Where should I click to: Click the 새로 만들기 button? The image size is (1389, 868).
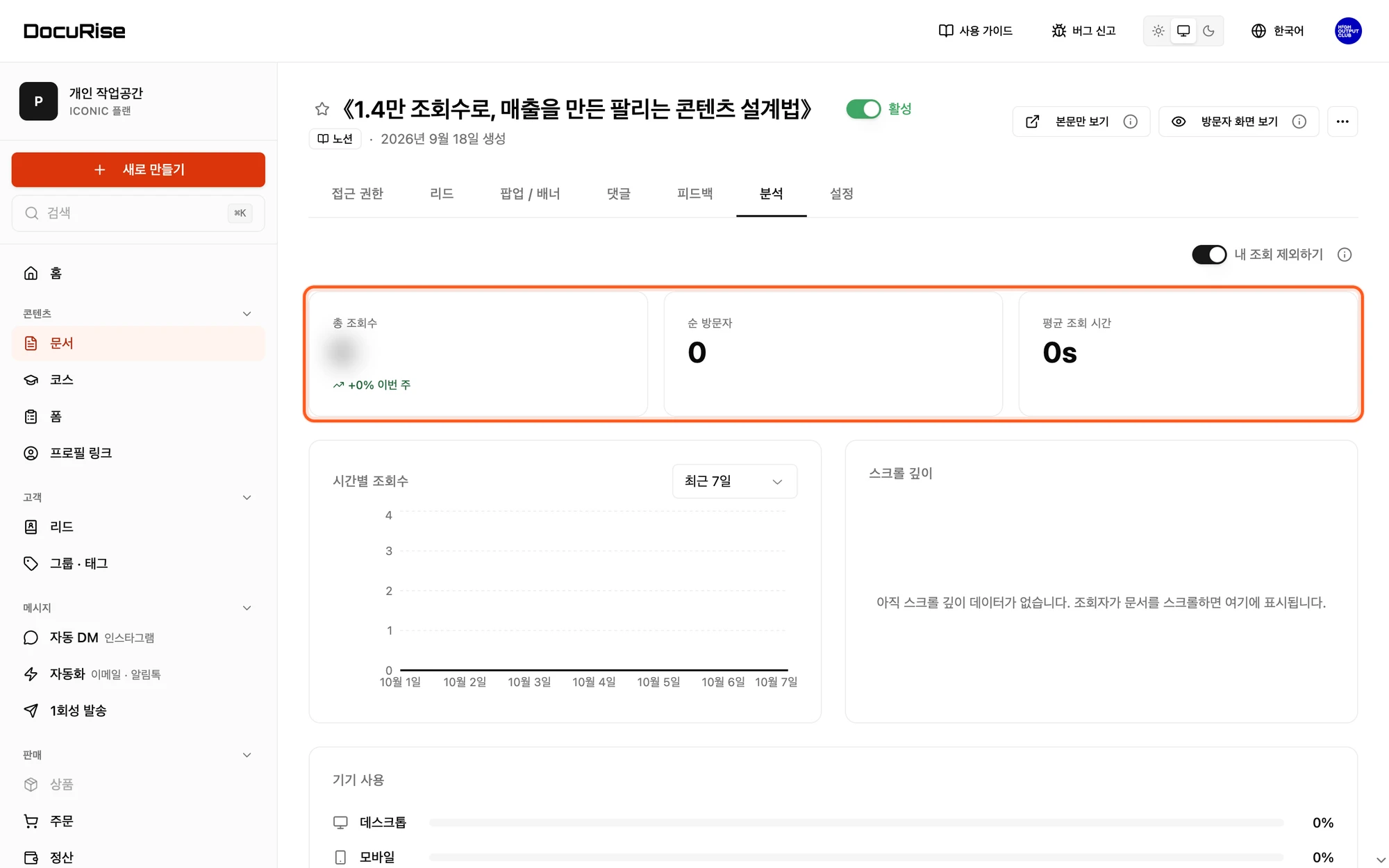(x=138, y=169)
